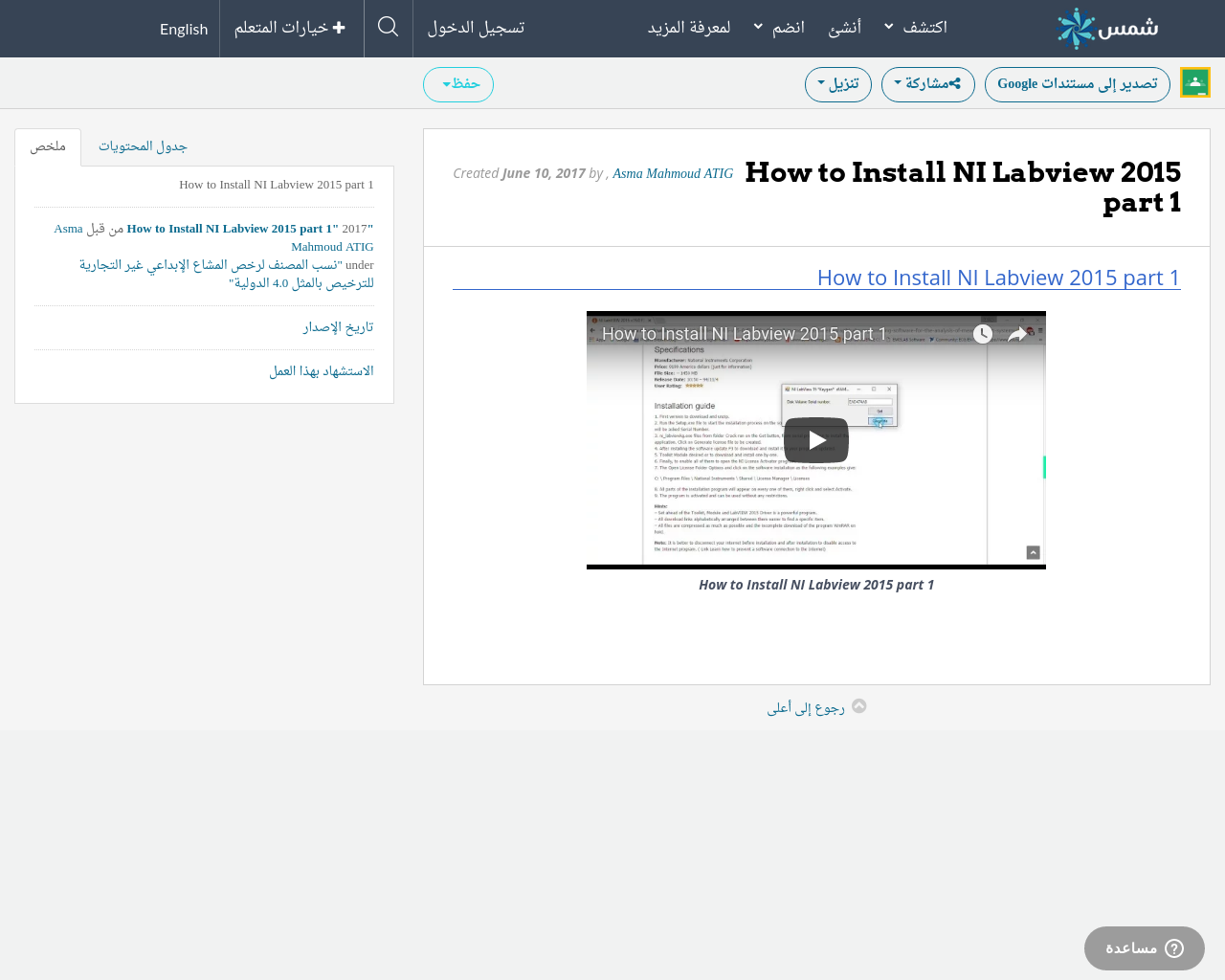This screenshot has width=1225, height=980.
Task: Click the video caption below player
Action: point(816,585)
